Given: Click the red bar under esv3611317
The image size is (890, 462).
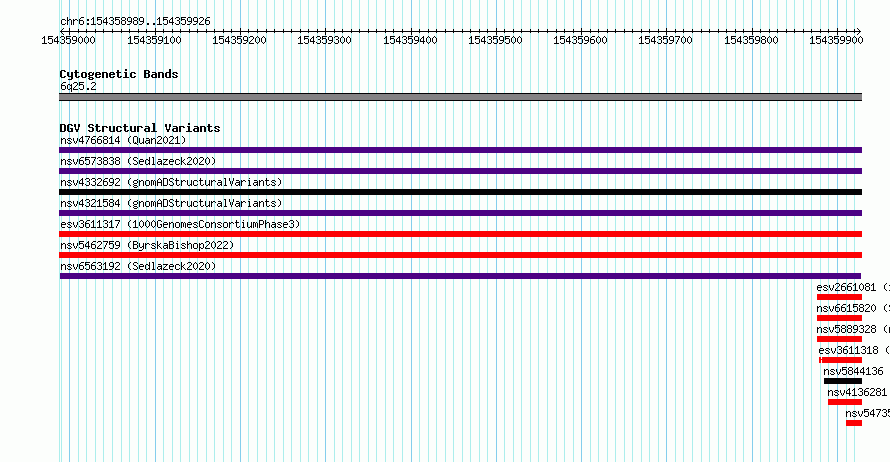Looking at the screenshot, I should [460, 234].
